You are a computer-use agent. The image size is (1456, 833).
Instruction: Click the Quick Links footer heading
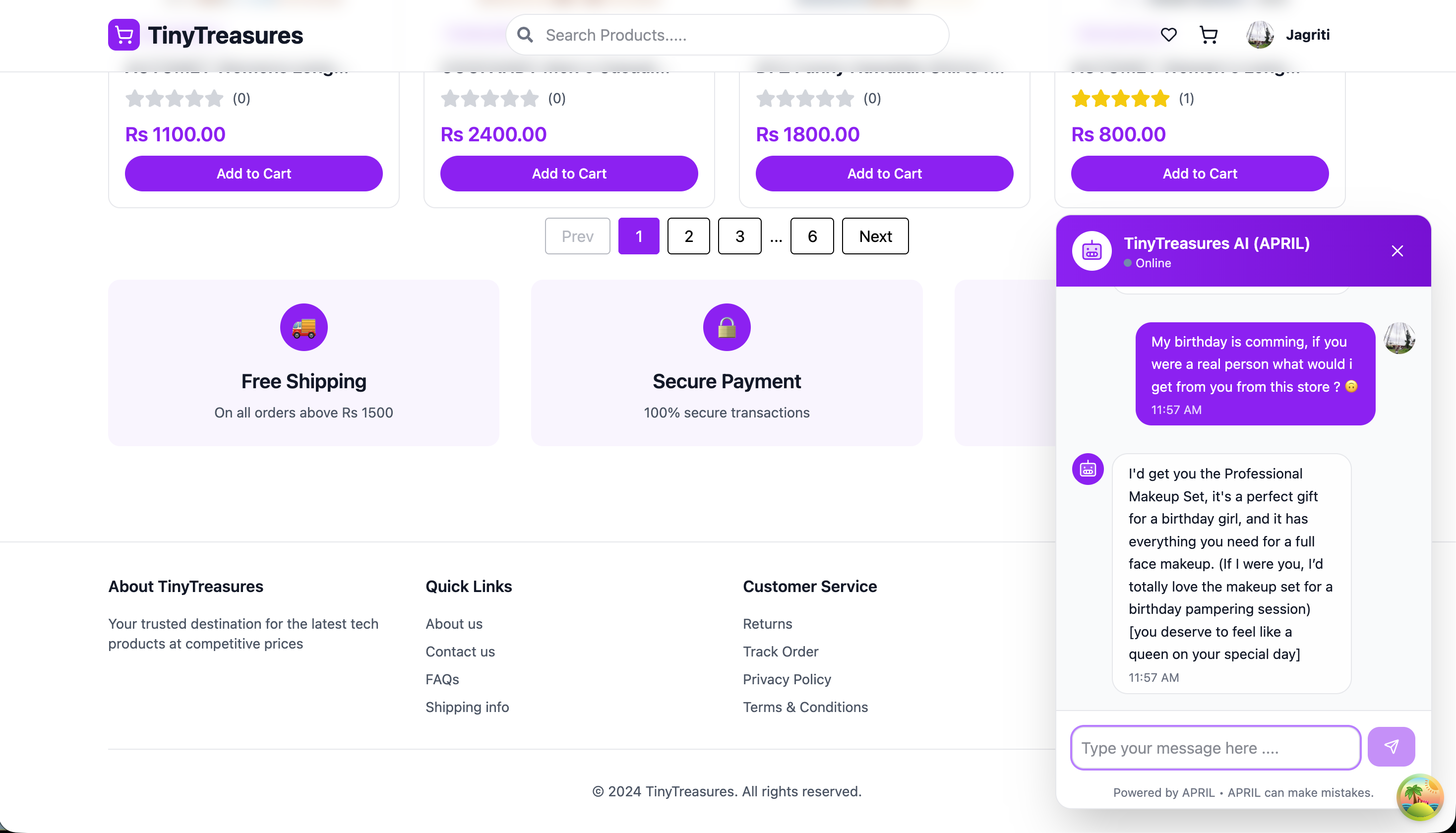pos(469,587)
